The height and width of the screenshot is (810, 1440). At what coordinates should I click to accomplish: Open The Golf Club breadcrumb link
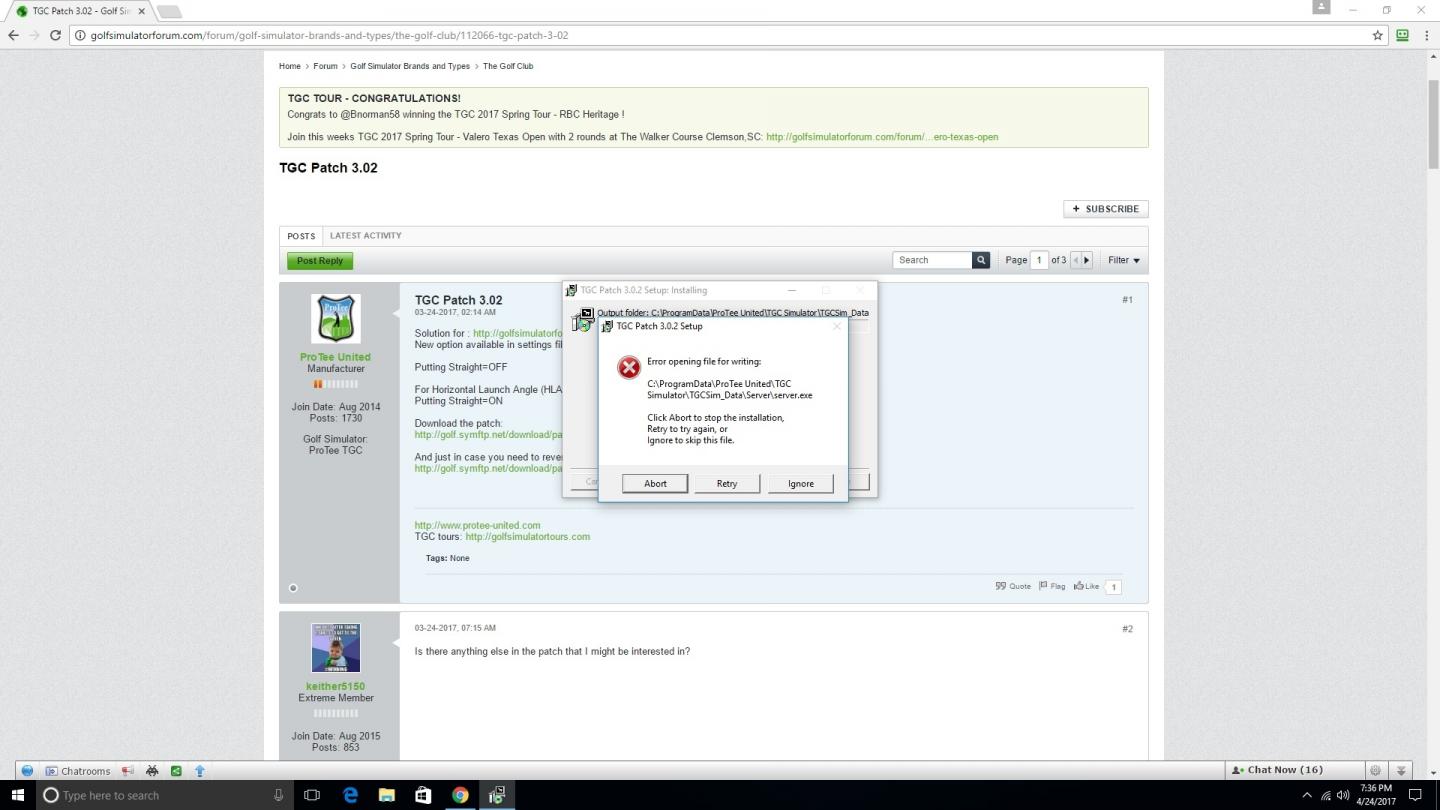[508, 66]
